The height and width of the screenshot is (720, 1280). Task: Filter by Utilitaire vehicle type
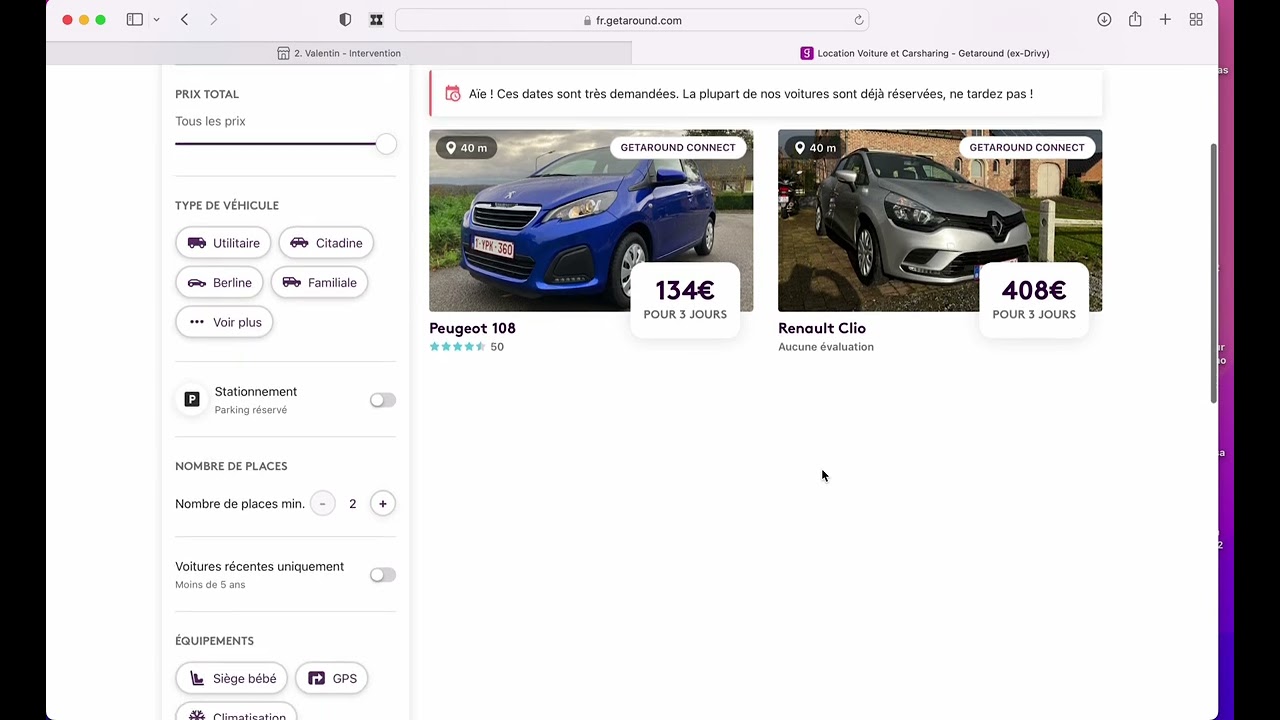click(x=223, y=243)
